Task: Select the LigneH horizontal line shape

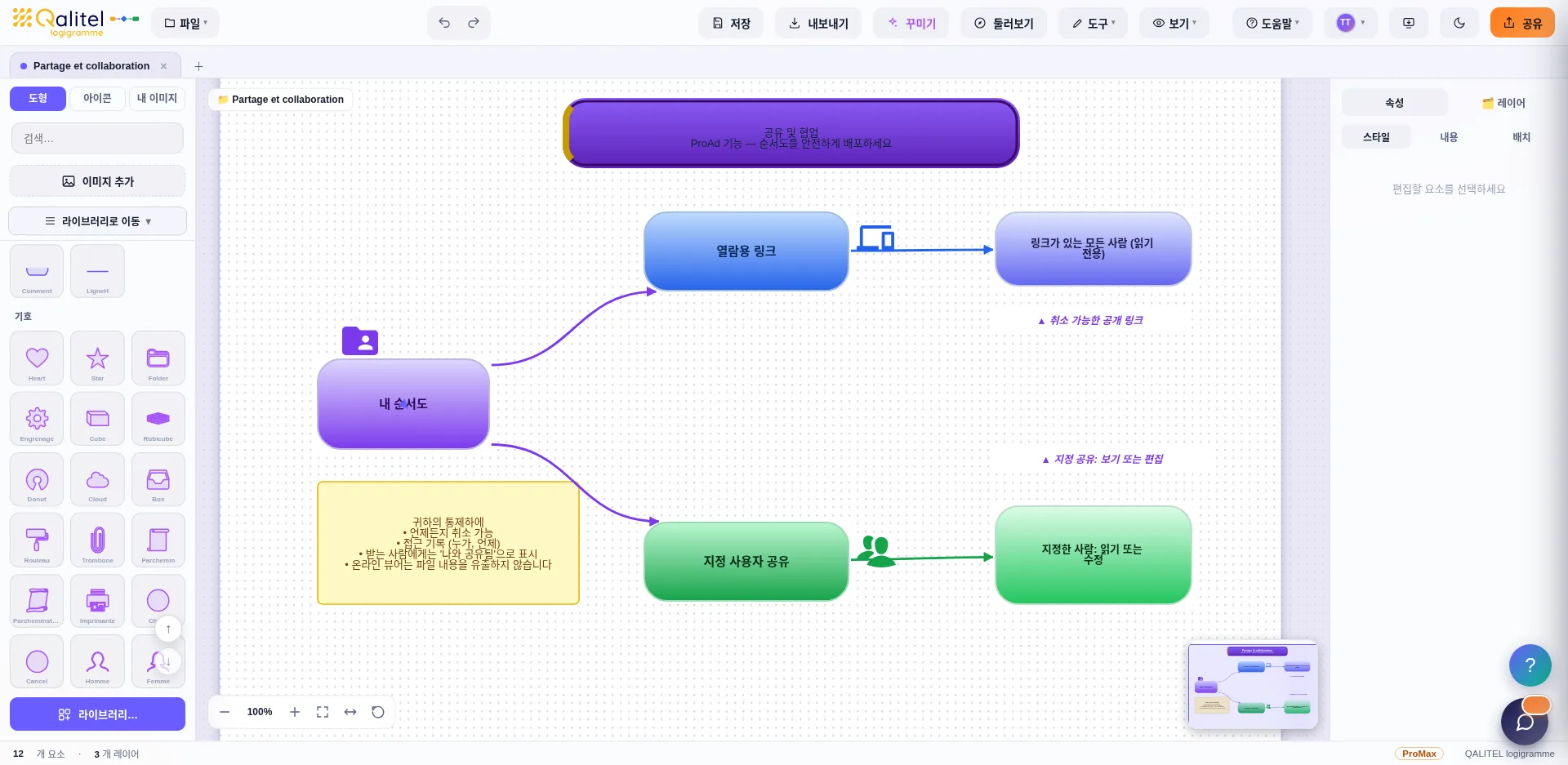Action: (97, 271)
